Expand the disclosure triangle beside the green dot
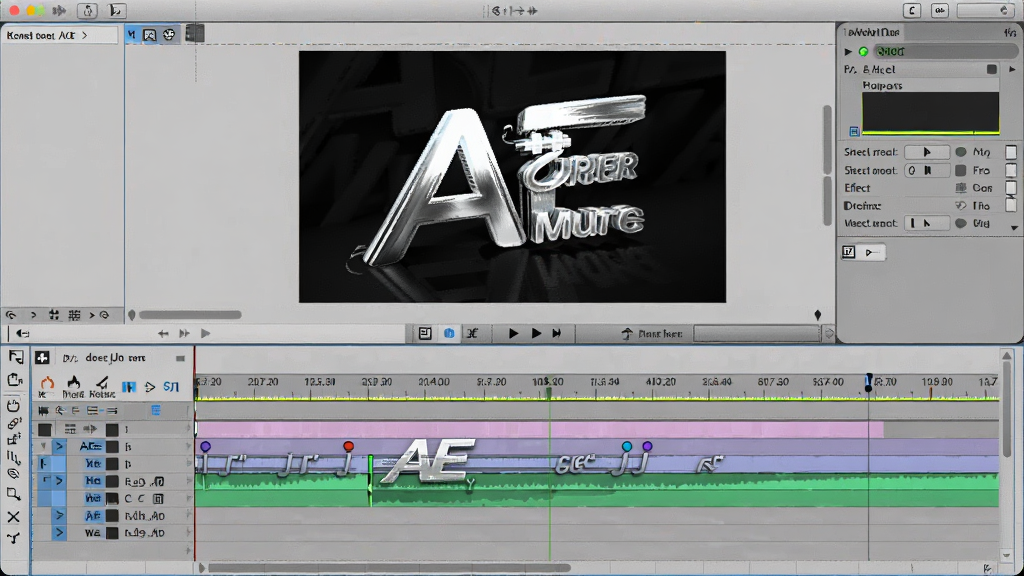 [x=848, y=52]
